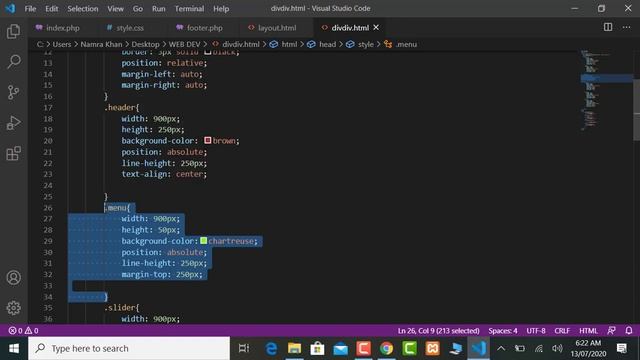Viewport: 640px width, 360px height.
Task: Open the Help menu
Action: (x=221, y=9)
